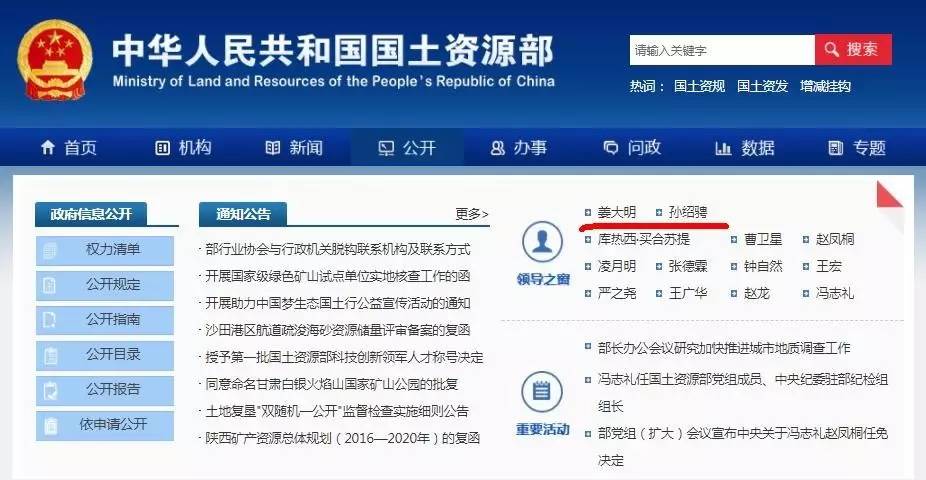Open leader profile 曹卫星
This screenshot has height=480, width=926.
pos(763,239)
